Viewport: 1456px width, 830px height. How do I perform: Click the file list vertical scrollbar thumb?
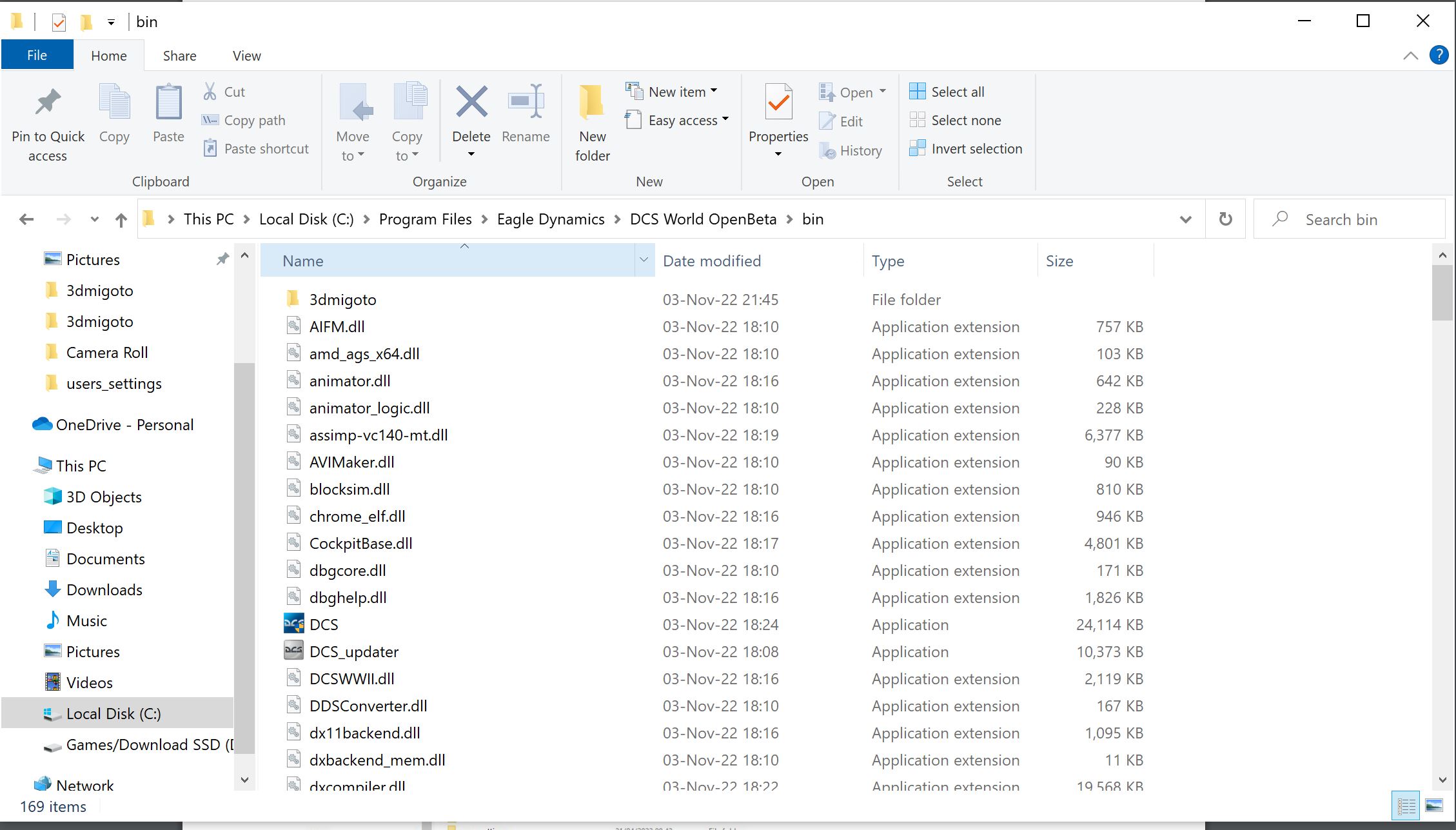click(x=1442, y=292)
